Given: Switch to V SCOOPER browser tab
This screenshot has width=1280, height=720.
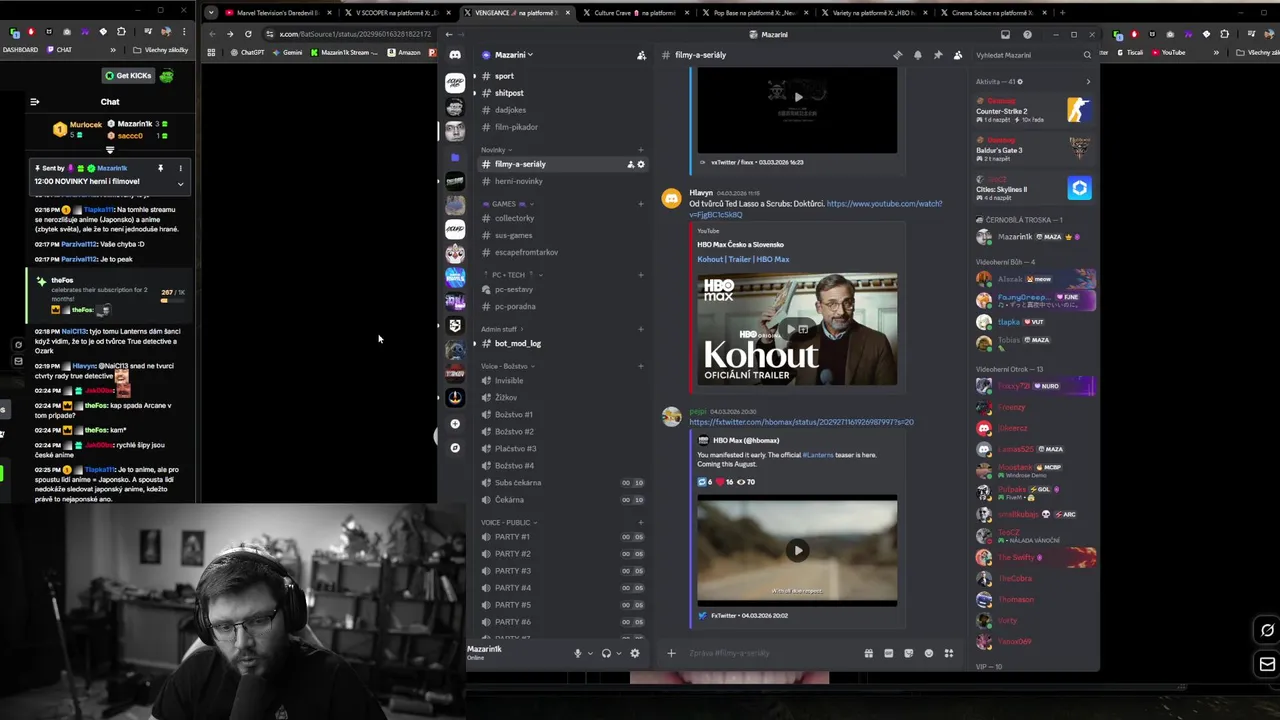Looking at the screenshot, I should 396,13.
